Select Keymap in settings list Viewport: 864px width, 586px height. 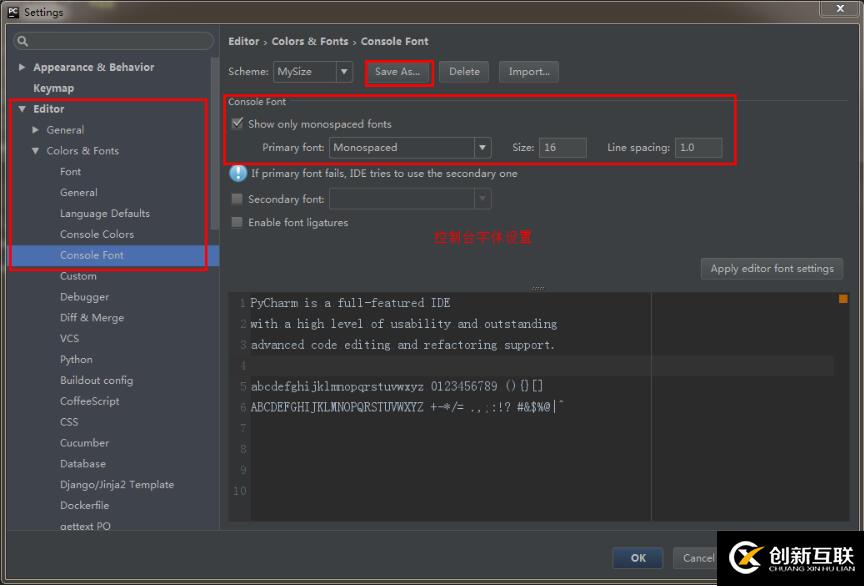[53, 88]
